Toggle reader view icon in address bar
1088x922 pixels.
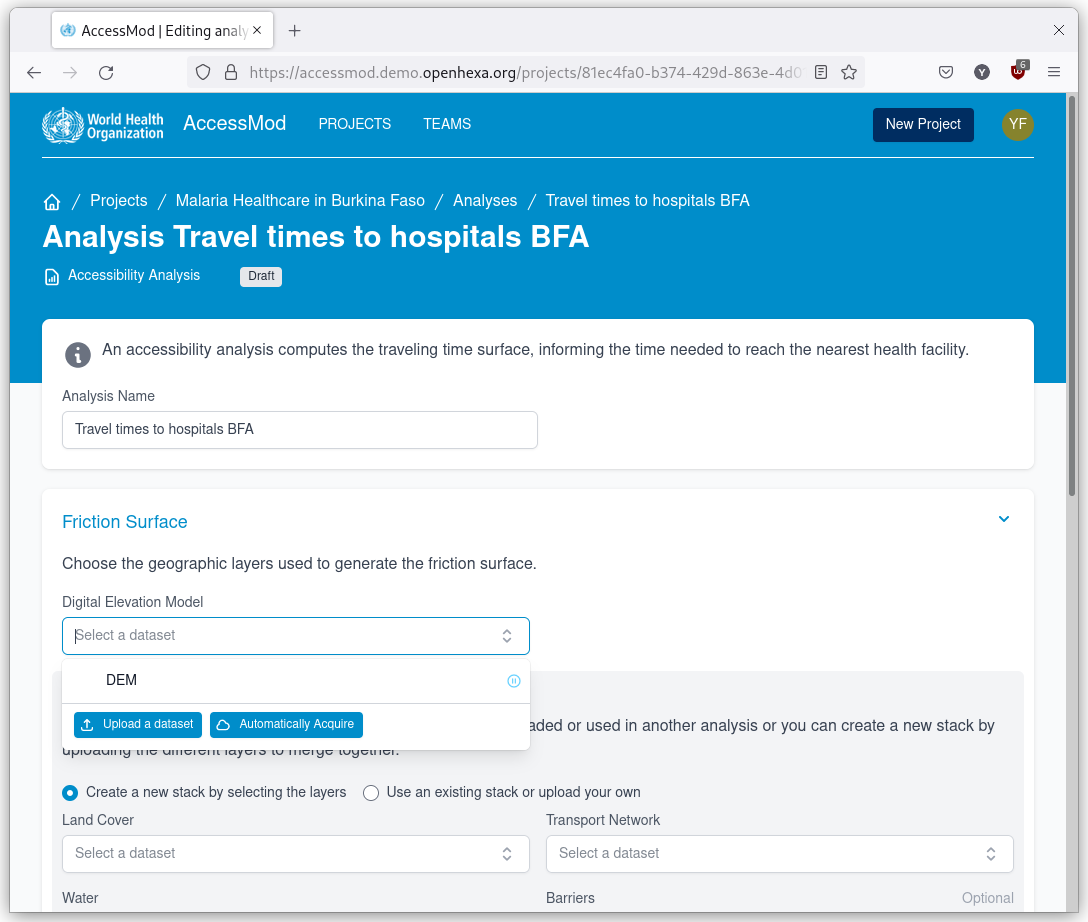(821, 72)
